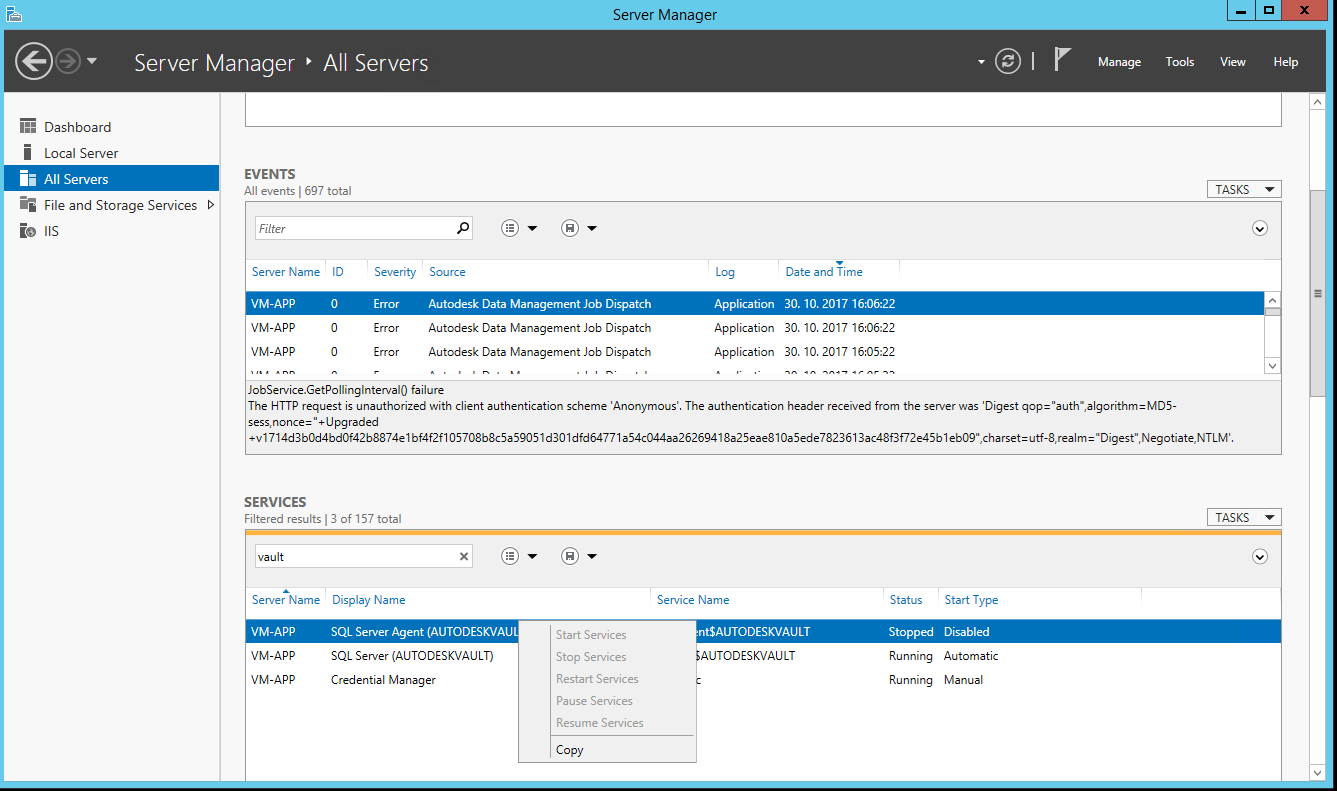The height and width of the screenshot is (791, 1337).
Task: Sort events by Server Name column
Action: point(286,272)
